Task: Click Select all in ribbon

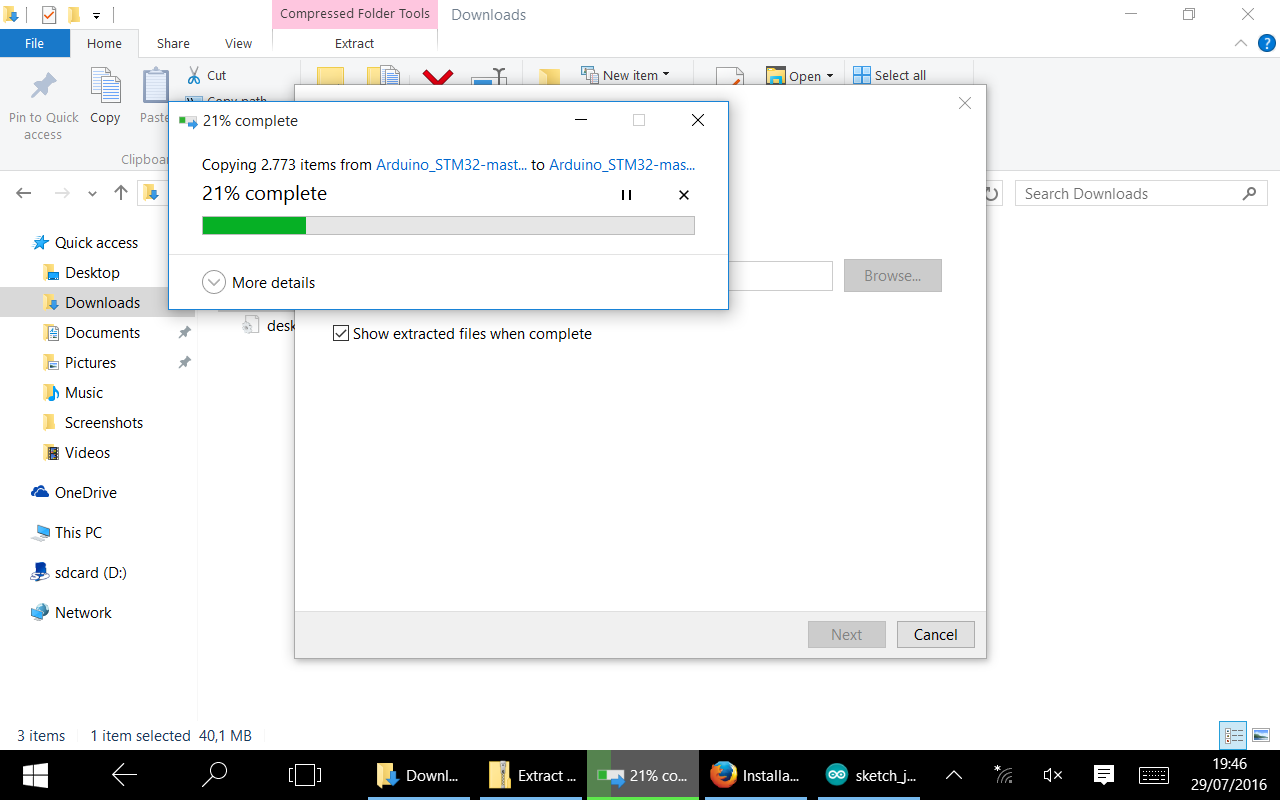Action: pos(889,75)
